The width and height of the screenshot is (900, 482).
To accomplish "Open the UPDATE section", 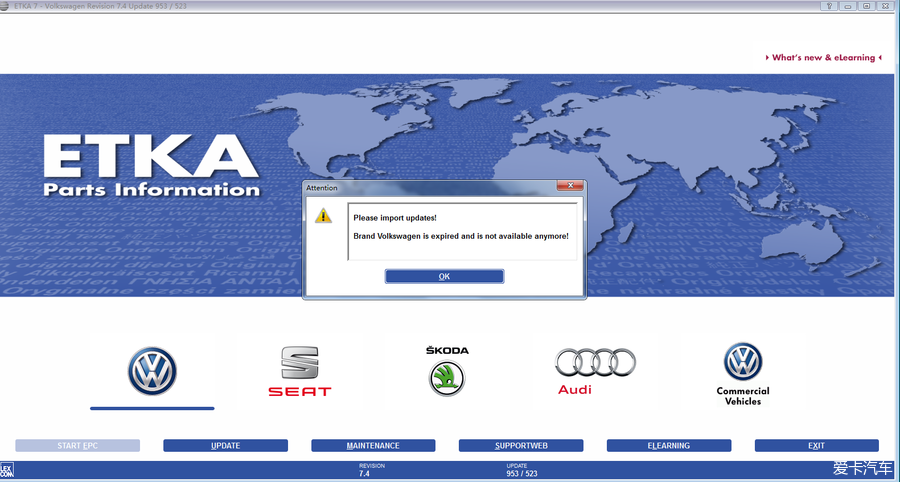I will pos(226,446).
